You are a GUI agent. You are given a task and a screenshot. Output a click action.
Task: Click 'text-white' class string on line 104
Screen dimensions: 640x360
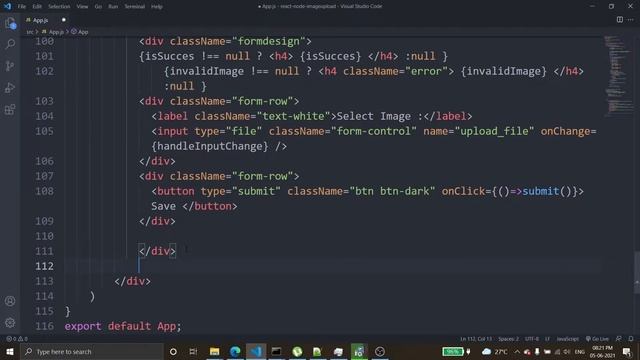(x=293, y=116)
